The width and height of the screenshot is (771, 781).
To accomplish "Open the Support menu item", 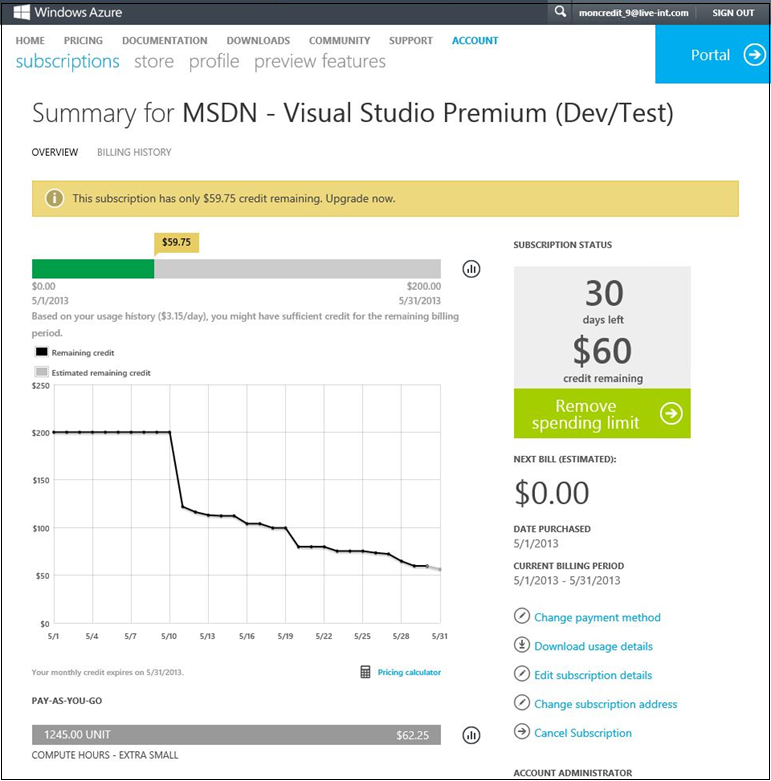I will click(411, 40).
